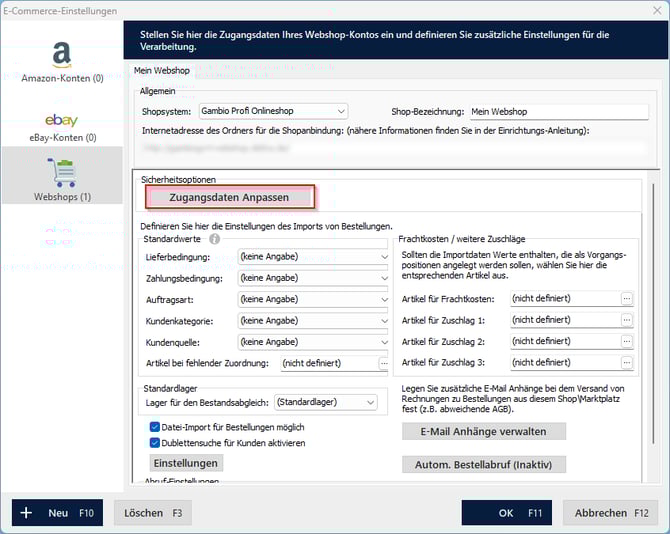Open the Amazon-Konten section icon
This screenshot has width=670, height=534.
(x=62, y=55)
